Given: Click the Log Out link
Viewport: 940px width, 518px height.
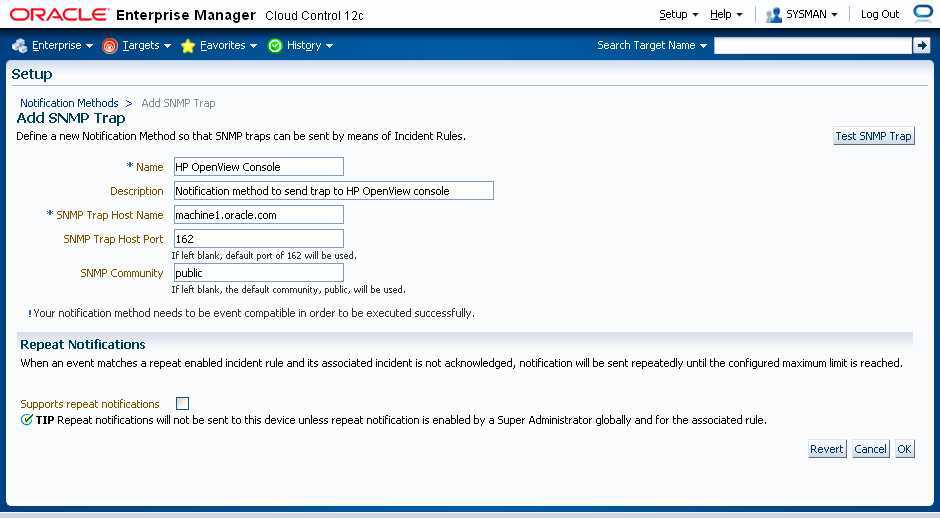Looking at the screenshot, I should click(x=879, y=14).
